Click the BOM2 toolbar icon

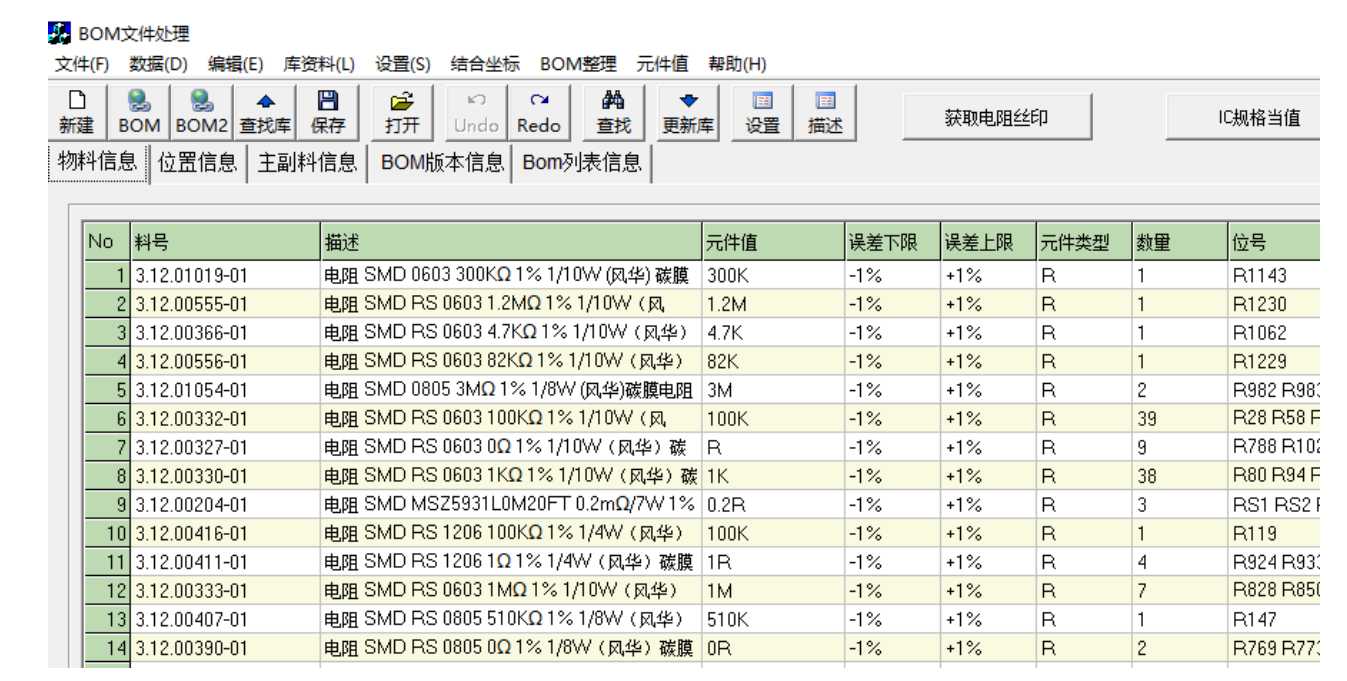pyautogui.click(x=201, y=112)
